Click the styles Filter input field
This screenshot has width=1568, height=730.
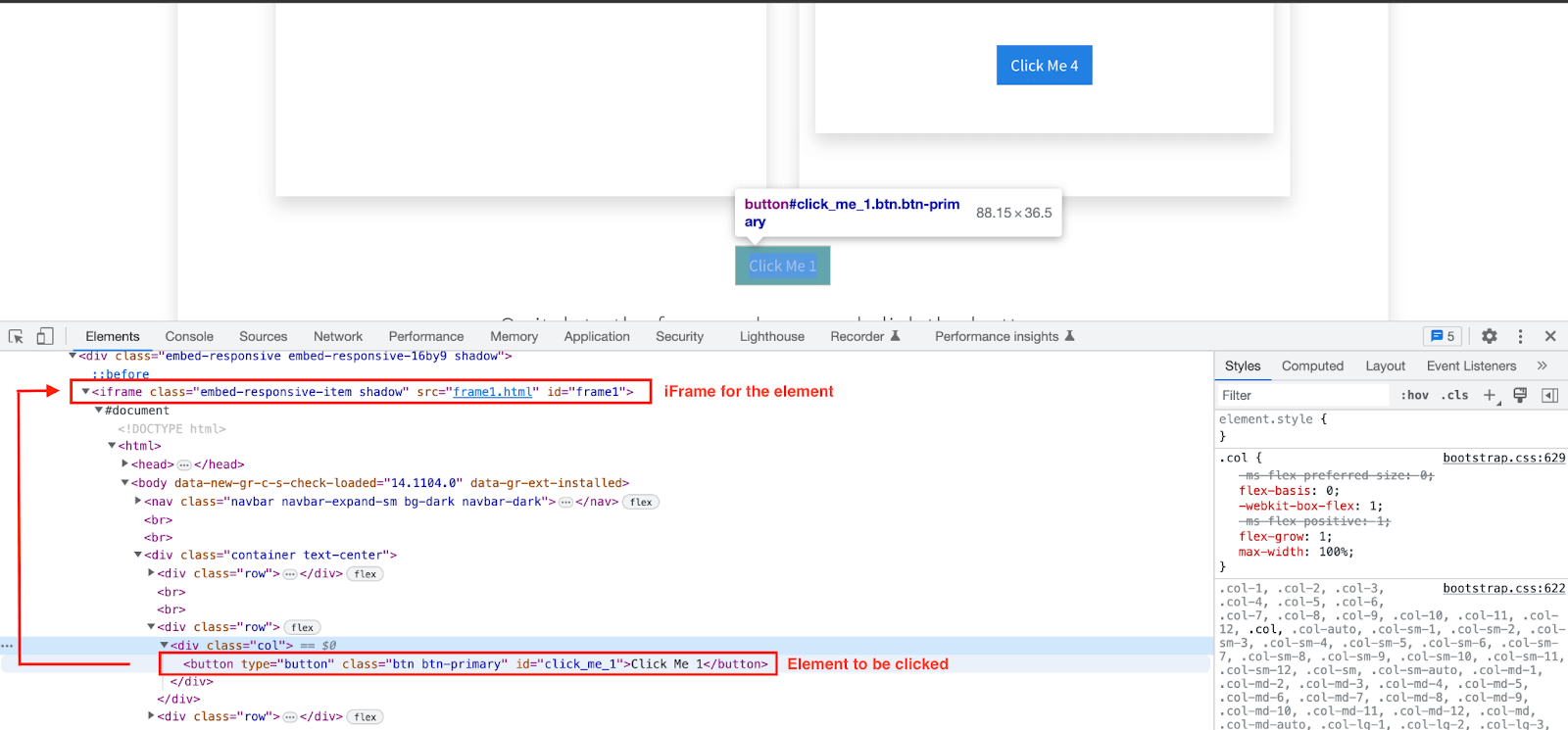[x=1303, y=395]
